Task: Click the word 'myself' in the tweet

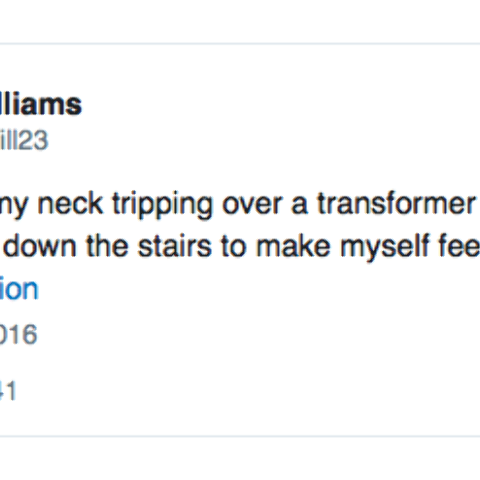Action: click(x=384, y=248)
